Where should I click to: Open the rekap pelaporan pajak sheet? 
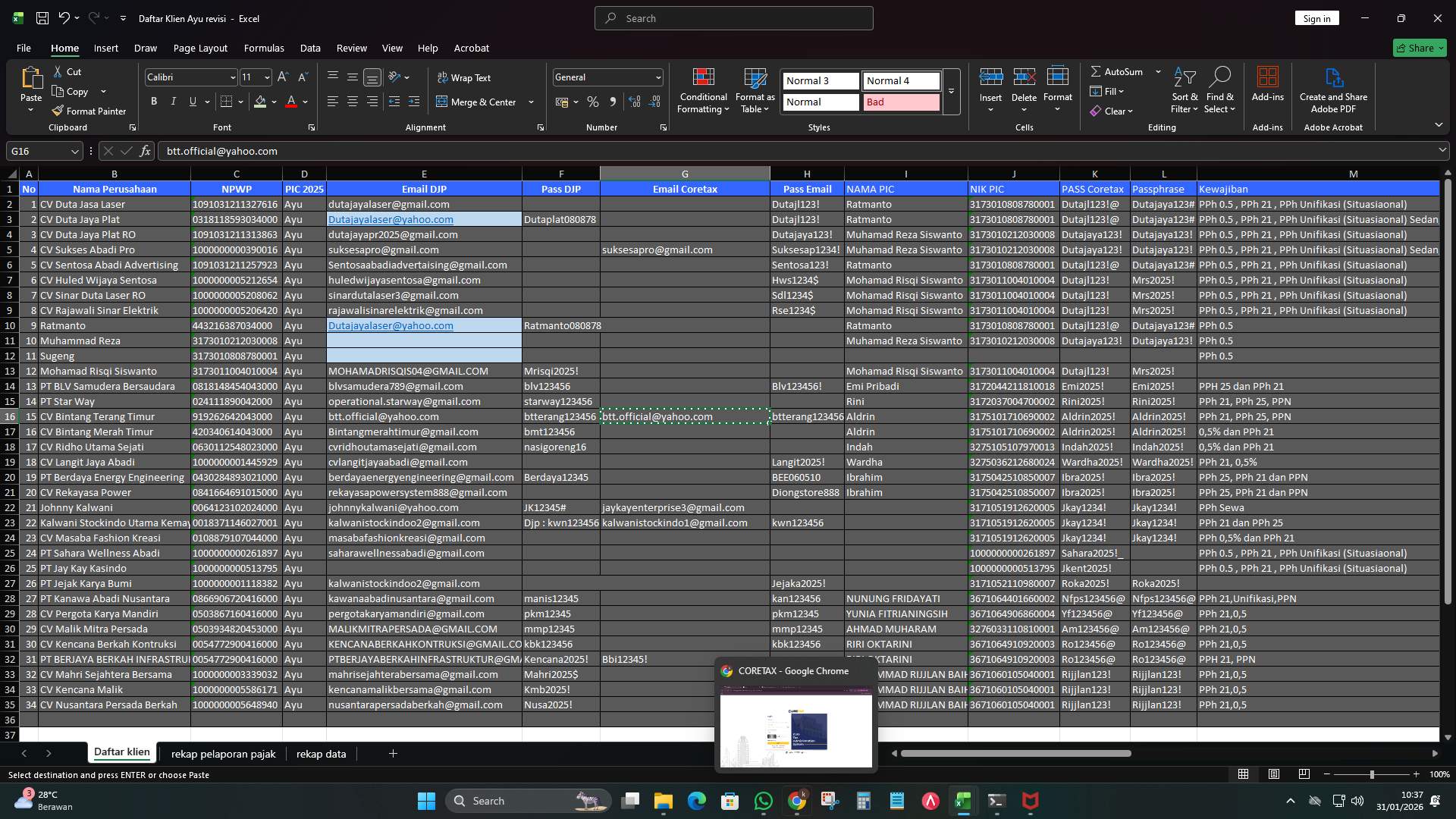click(x=223, y=754)
